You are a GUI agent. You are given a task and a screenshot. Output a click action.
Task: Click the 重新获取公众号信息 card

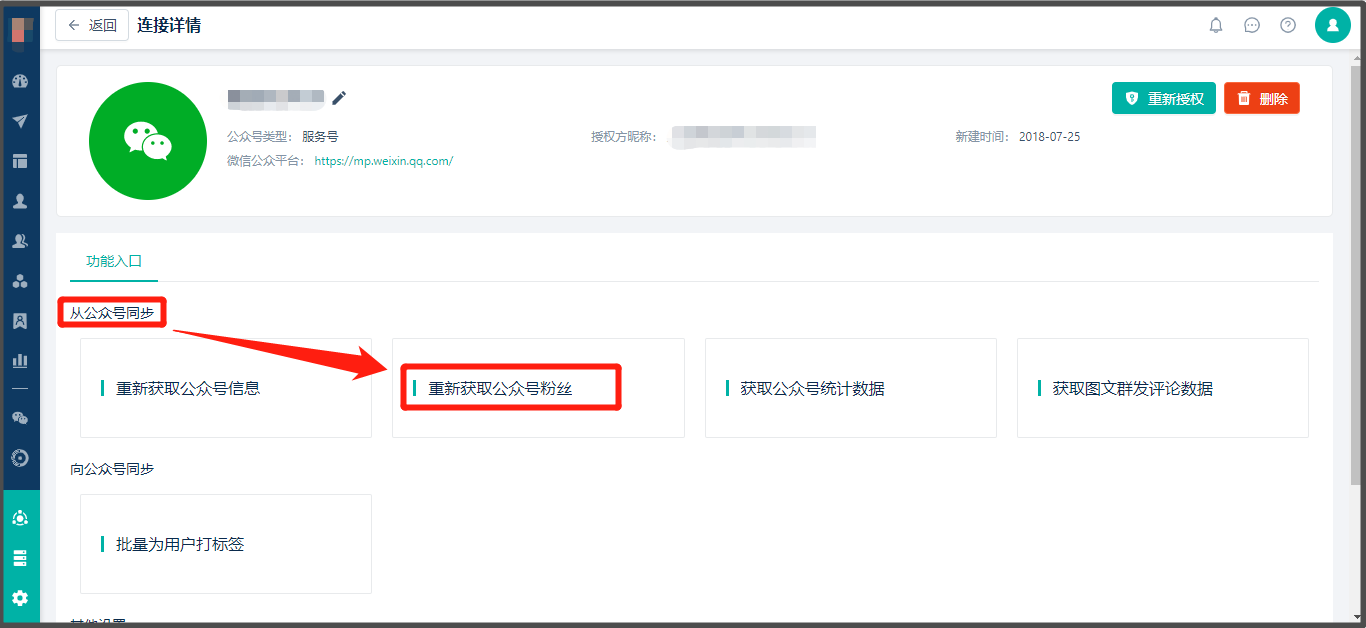[x=226, y=388]
